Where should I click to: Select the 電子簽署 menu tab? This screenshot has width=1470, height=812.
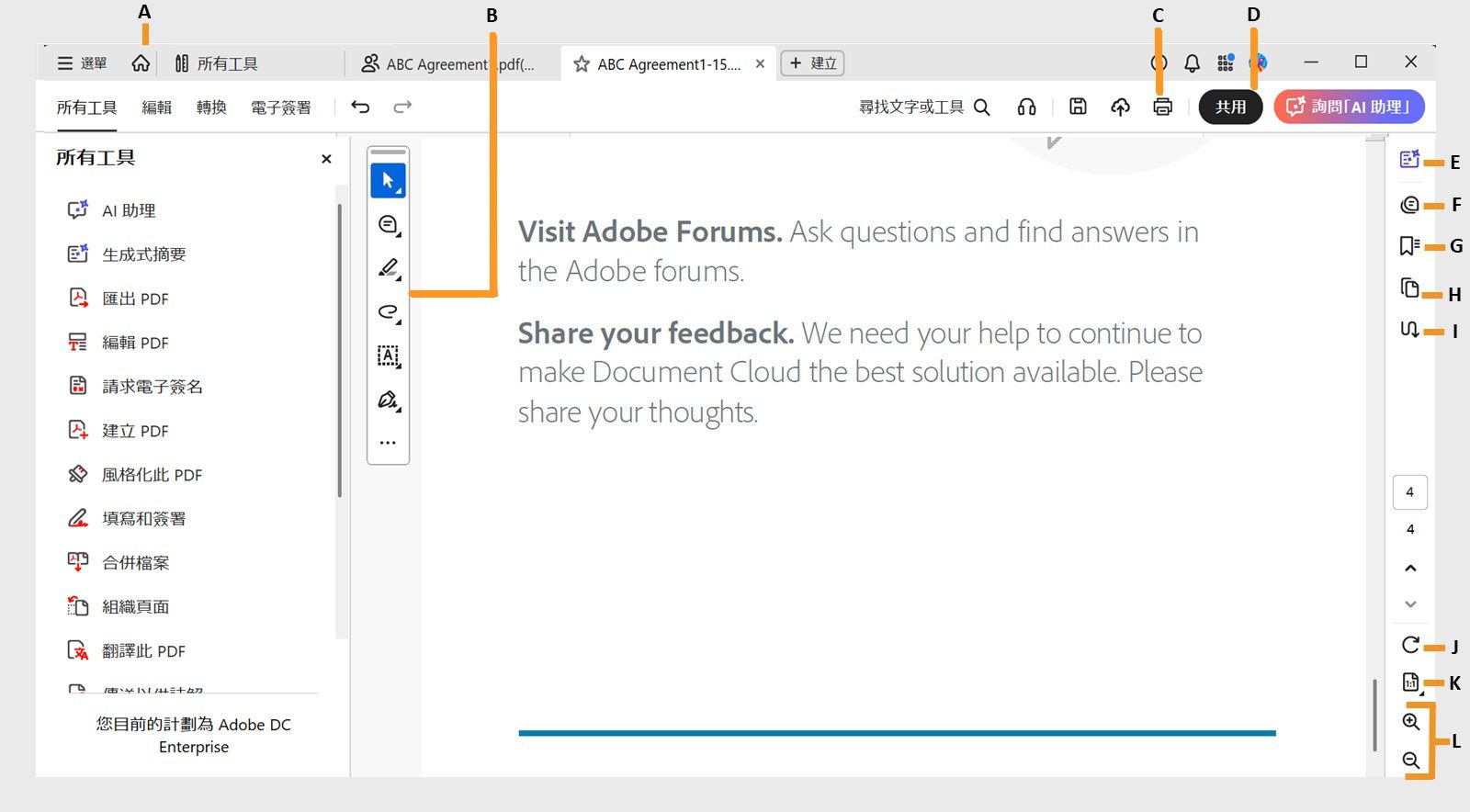coord(281,107)
